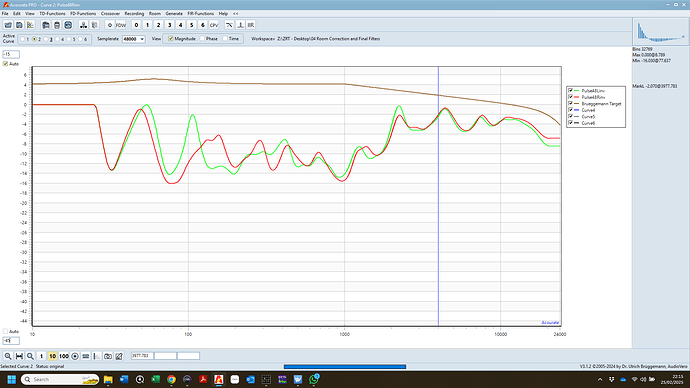Viewport: 690px width, 388px height.
Task: Click the CPV toolbar button
Action: pos(214,25)
